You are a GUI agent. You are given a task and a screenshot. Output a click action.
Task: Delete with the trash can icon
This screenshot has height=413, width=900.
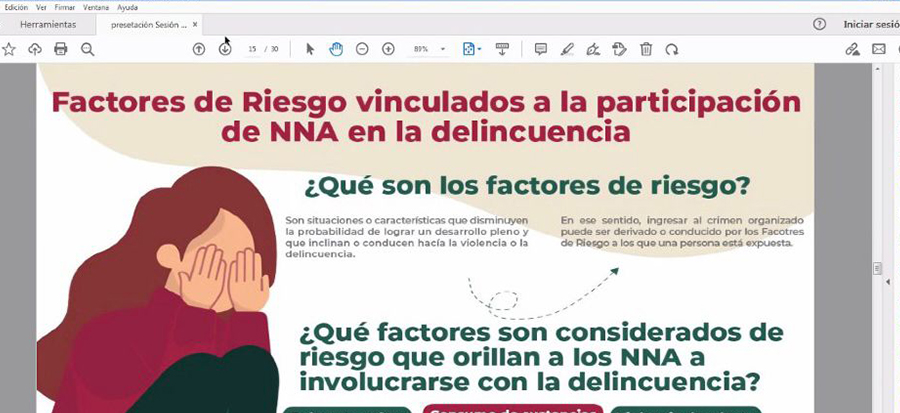click(646, 49)
